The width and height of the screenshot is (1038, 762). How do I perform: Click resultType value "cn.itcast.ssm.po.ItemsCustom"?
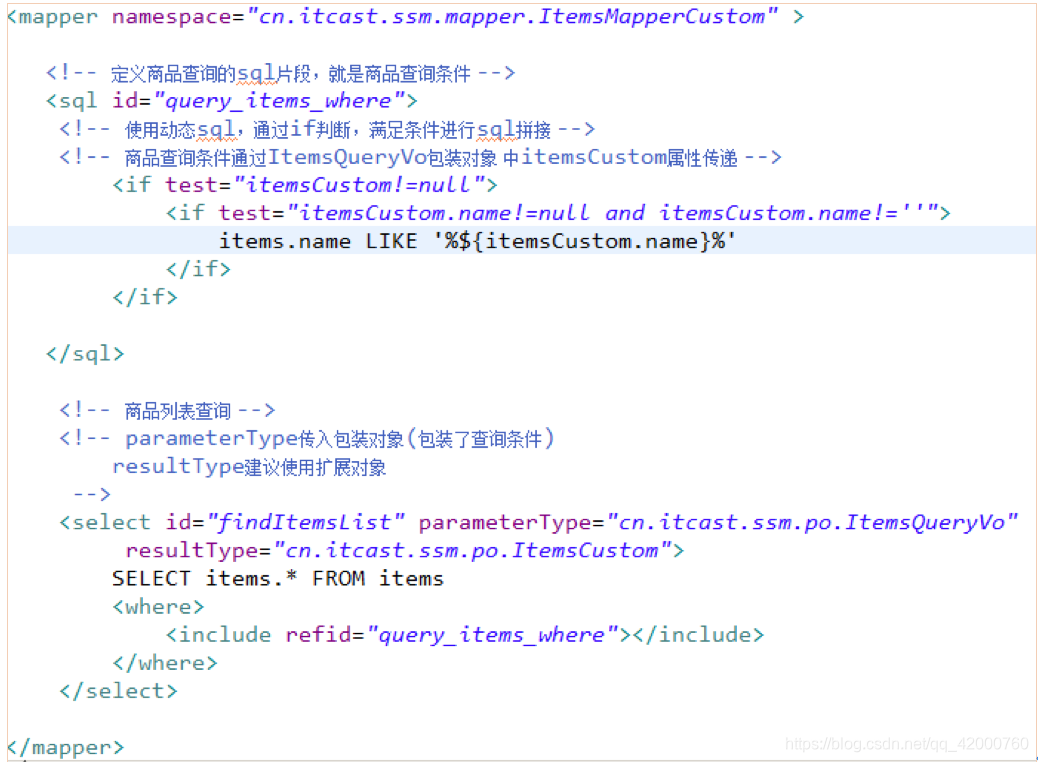(473, 551)
